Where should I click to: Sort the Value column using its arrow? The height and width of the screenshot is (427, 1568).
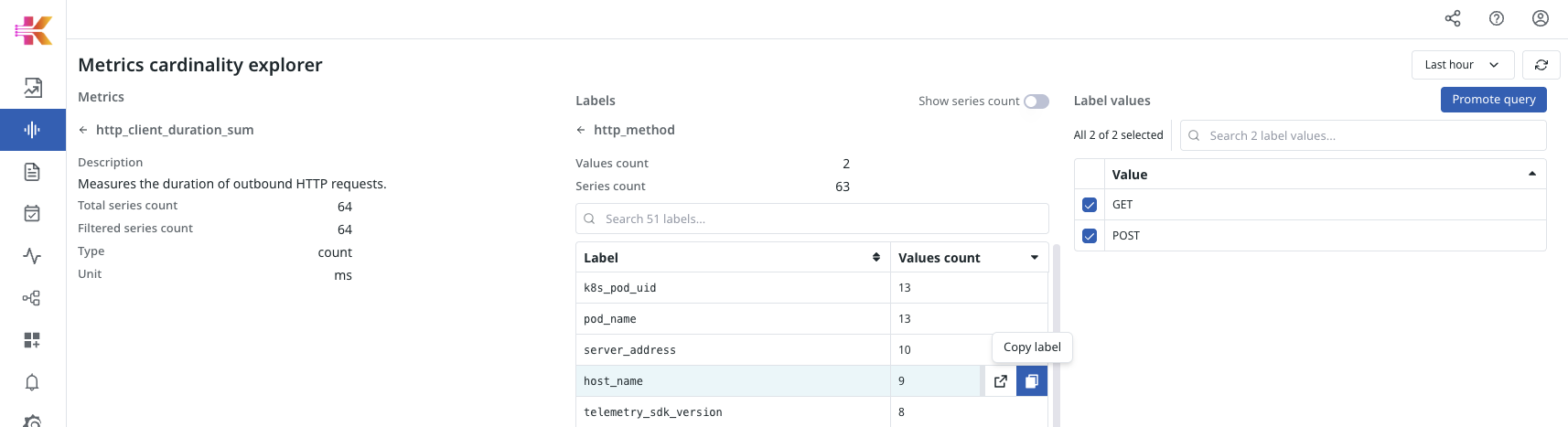coord(1531,174)
